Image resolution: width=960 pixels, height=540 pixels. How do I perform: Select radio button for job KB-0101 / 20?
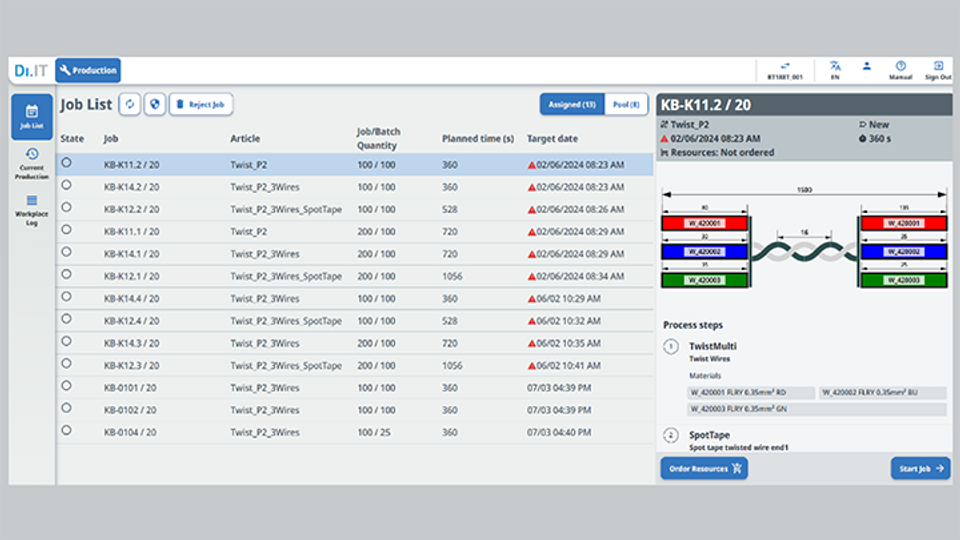67,386
